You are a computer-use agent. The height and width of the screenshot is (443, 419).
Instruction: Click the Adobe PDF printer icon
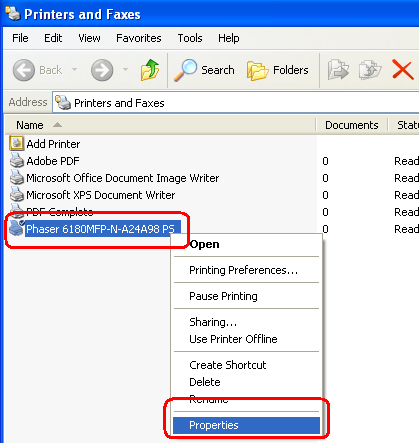pyautogui.click(x=17, y=160)
